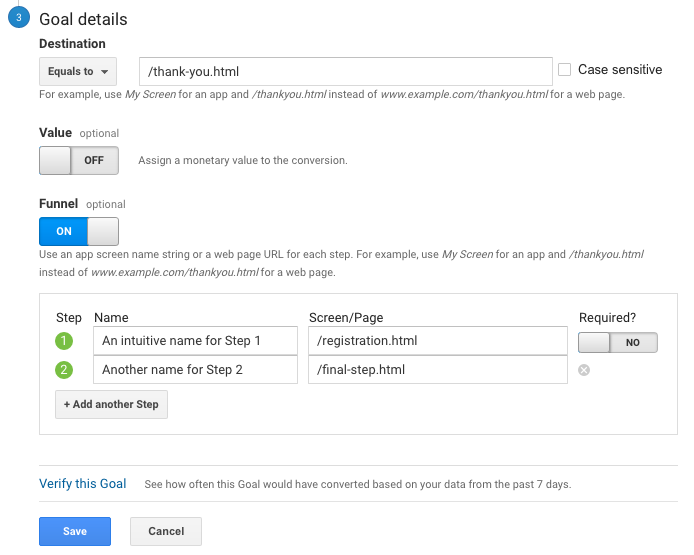The image size is (694, 555).
Task: Click the Add another Step button
Action: [x=111, y=404]
